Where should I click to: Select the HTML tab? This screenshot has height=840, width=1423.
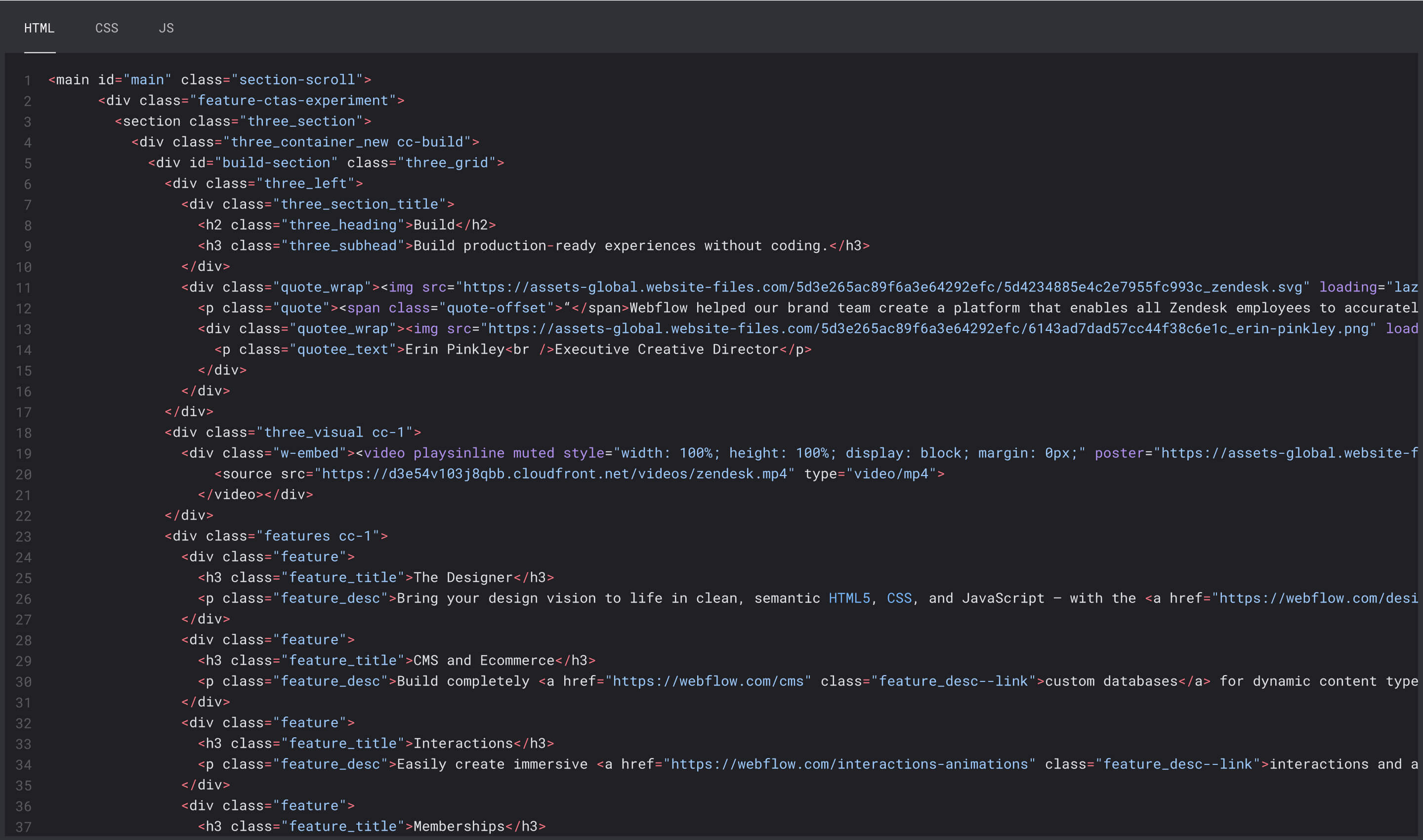pos(39,28)
